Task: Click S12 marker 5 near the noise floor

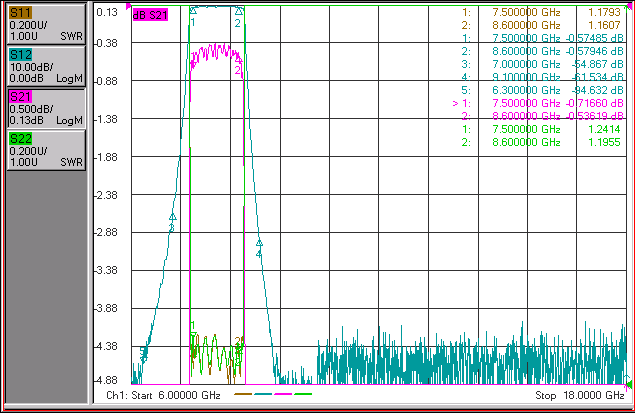Action: click(143, 353)
